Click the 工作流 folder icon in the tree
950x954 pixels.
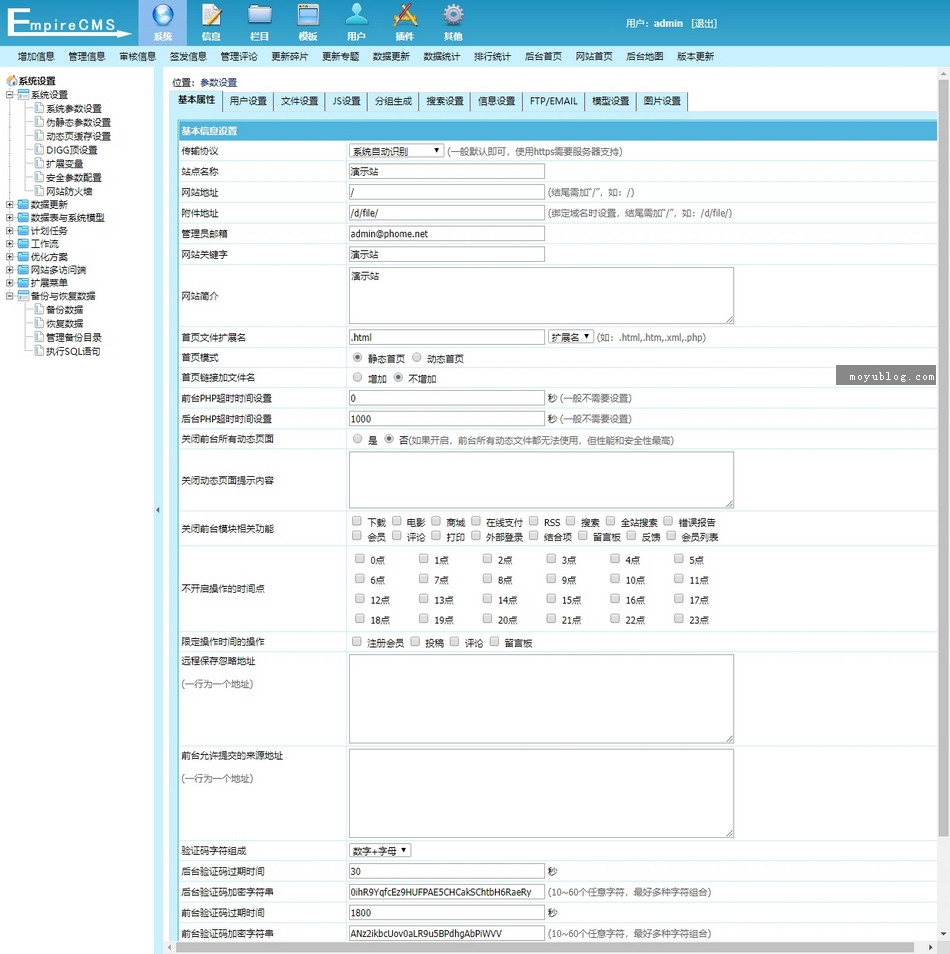pos(23,243)
